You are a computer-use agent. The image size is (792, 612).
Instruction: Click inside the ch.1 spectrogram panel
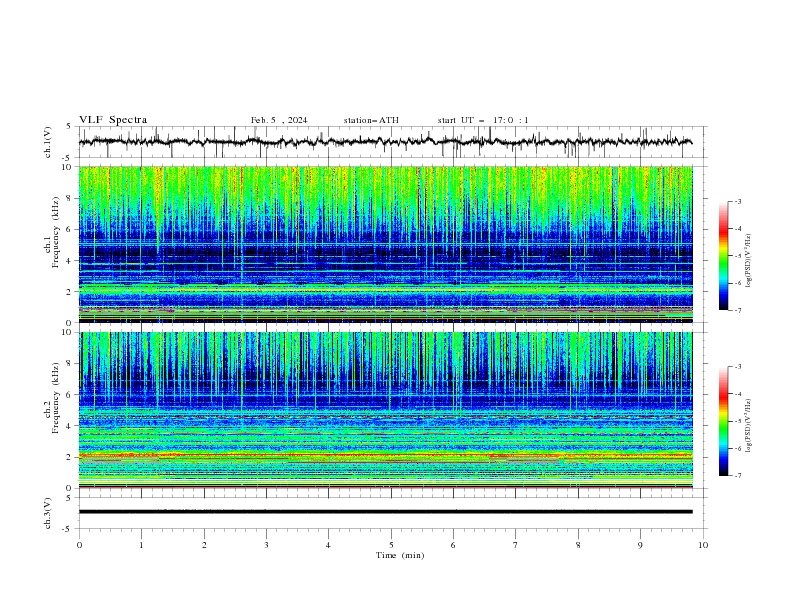point(385,244)
